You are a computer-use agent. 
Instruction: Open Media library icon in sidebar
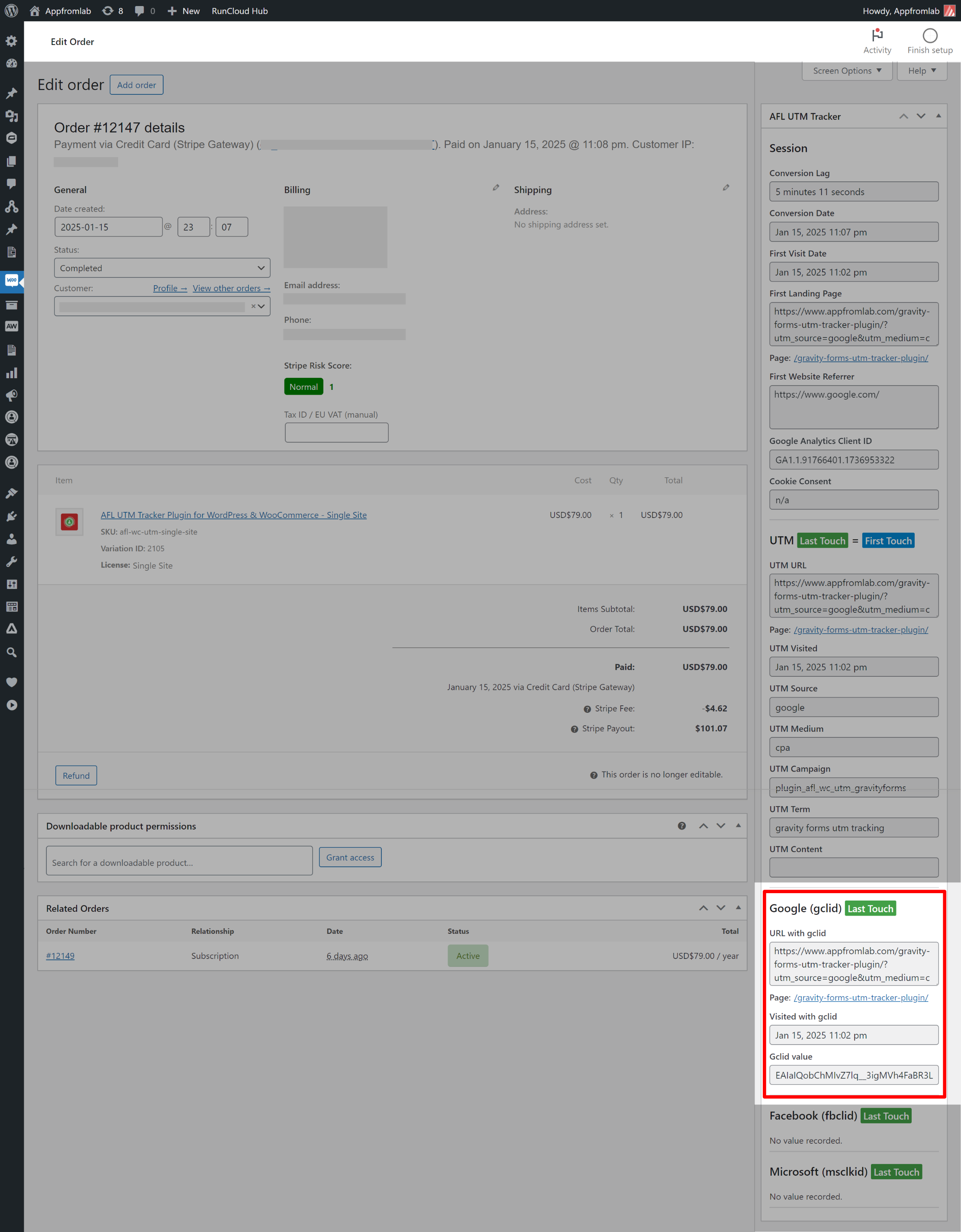pyautogui.click(x=11, y=116)
